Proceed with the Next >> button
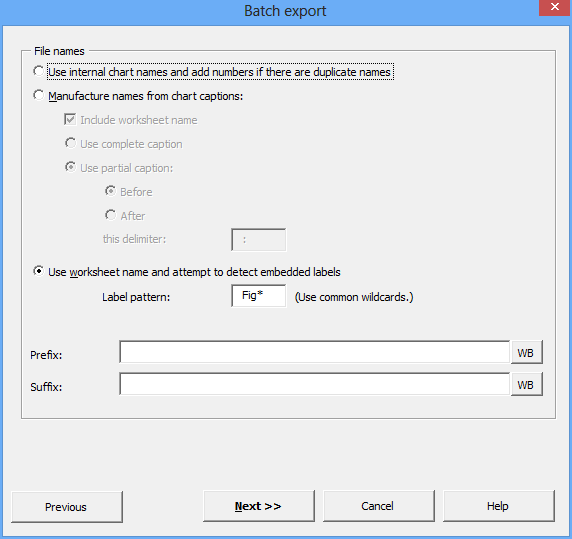This screenshot has width=572, height=539. (259, 506)
